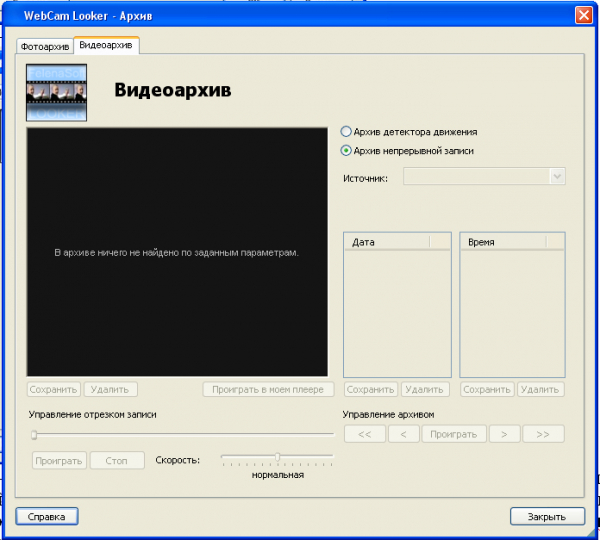Click Проиграть in Управление отрезком записи
The image size is (600, 540).
pos(59,460)
